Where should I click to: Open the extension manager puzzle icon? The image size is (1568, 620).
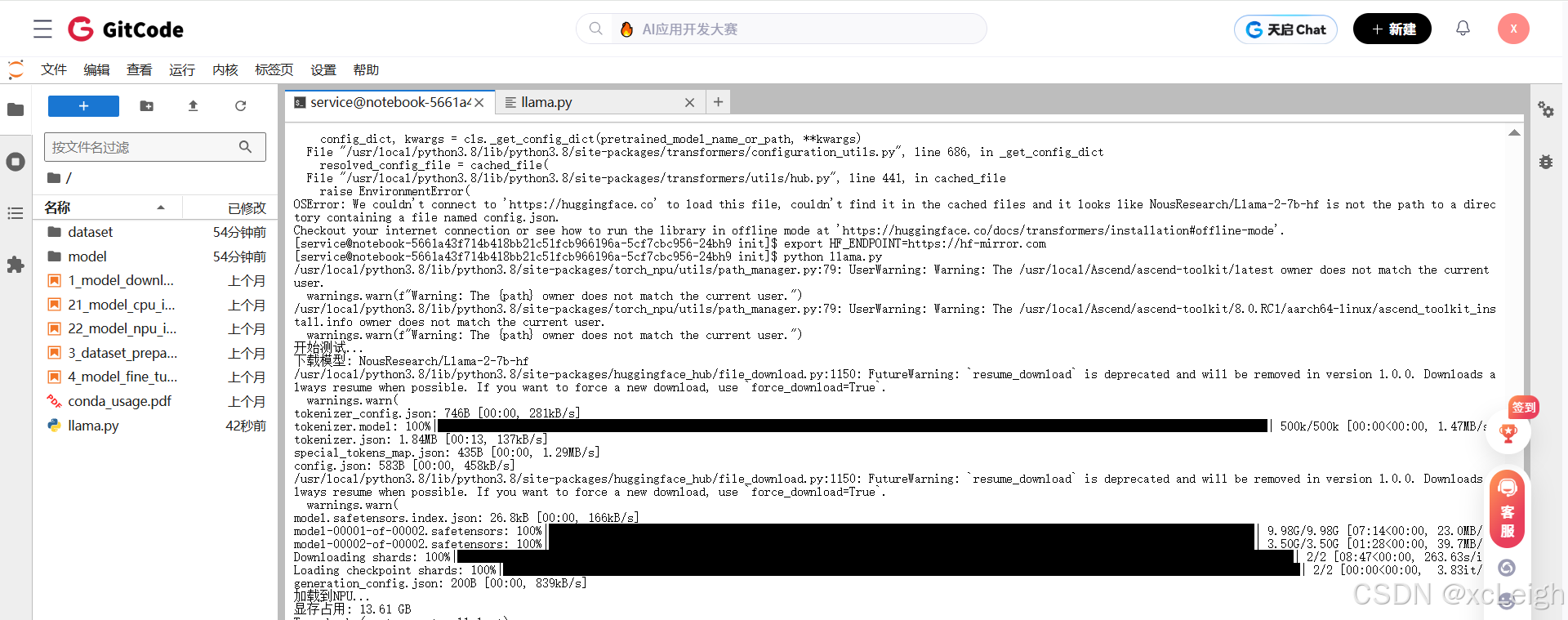tap(16, 265)
